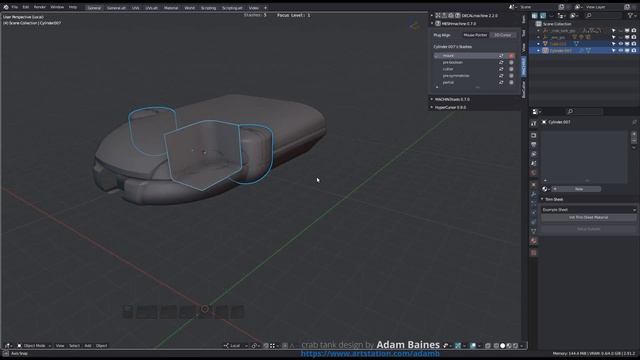The width and height of the screenshot is (640, 360).
Task: Set Plug Align to Mouse Pointer
Action: point(475,35)
